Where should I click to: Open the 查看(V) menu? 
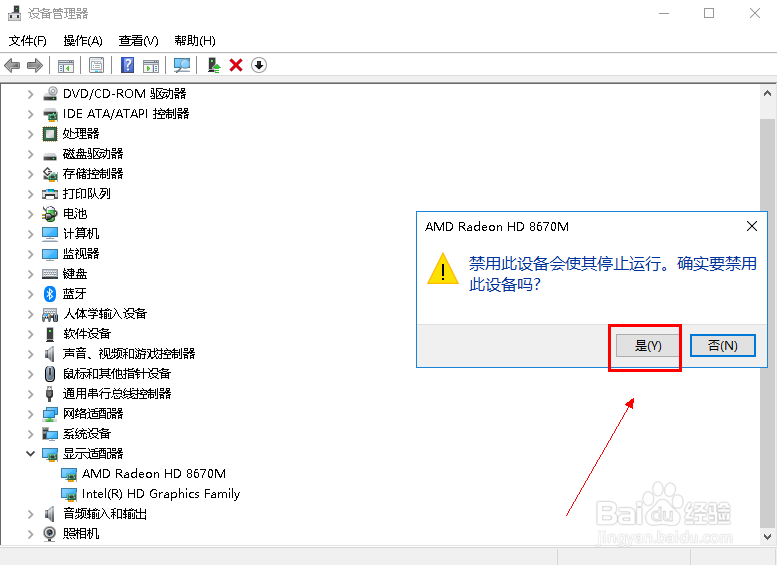point(138,41)
